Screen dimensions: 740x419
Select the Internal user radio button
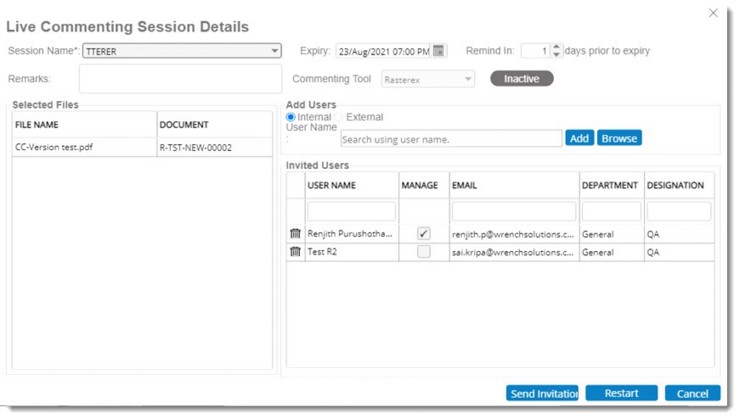[x=291, y=117]
